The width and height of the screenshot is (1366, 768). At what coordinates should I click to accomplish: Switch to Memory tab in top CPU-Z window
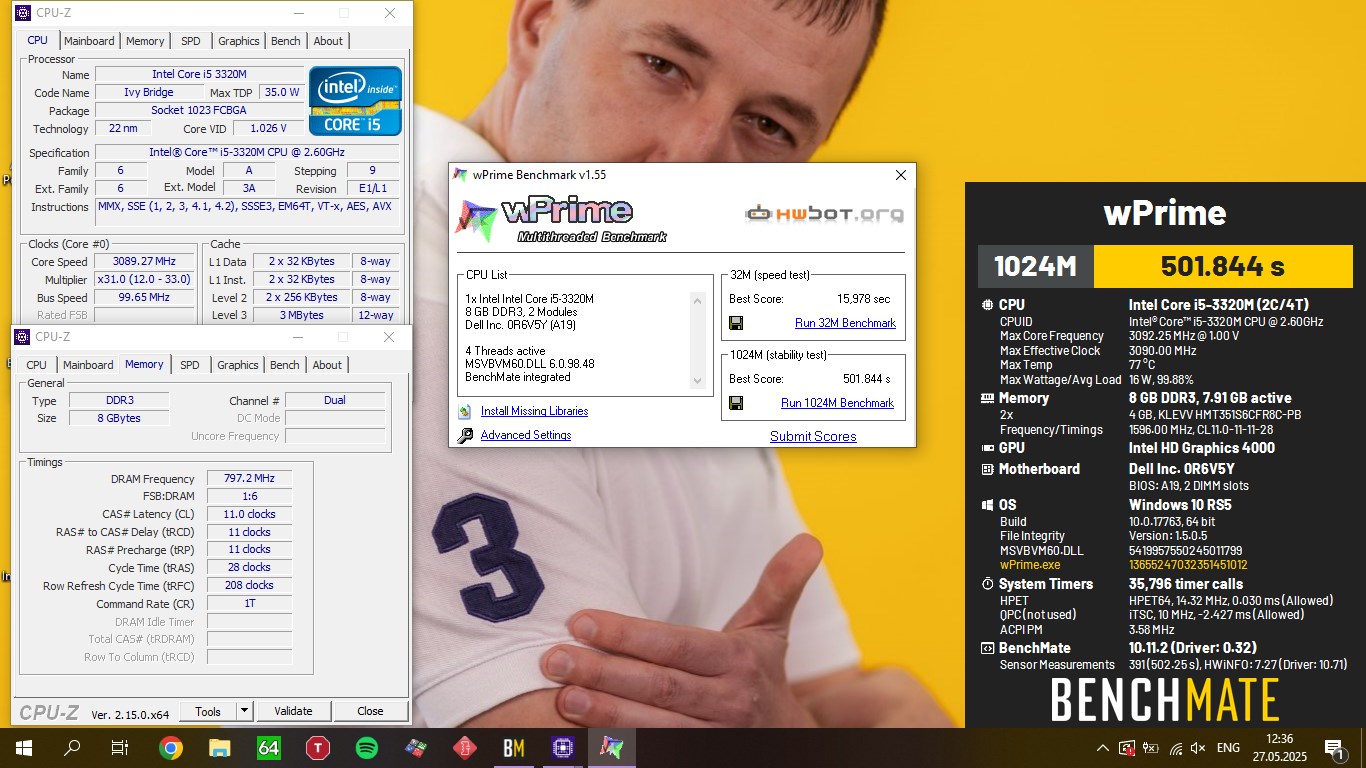tap(145, 41)
